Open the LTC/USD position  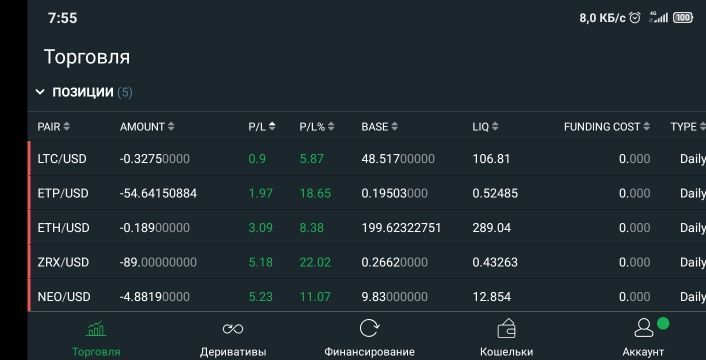click(x=367, y=159)
